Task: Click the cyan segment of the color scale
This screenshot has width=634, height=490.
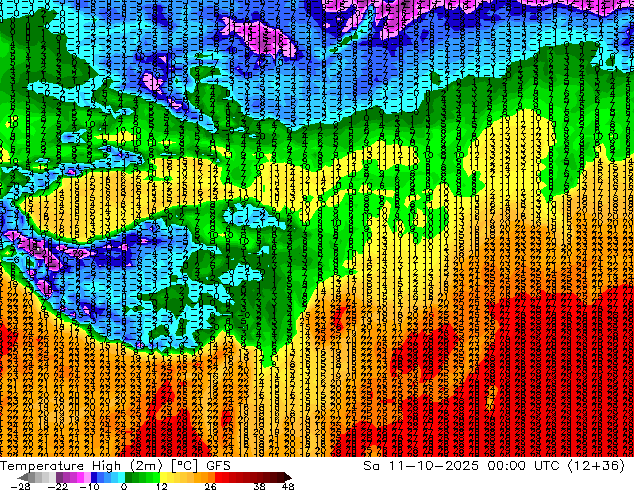Action: click(x=121, y=477)
